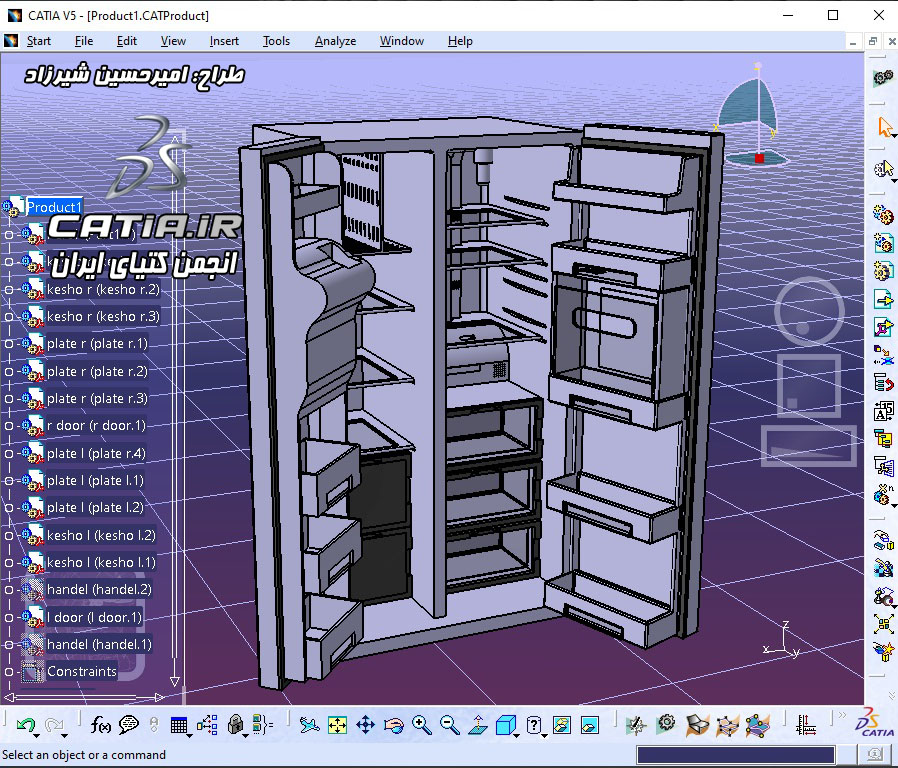Open the View menu

tap(173, 41)
